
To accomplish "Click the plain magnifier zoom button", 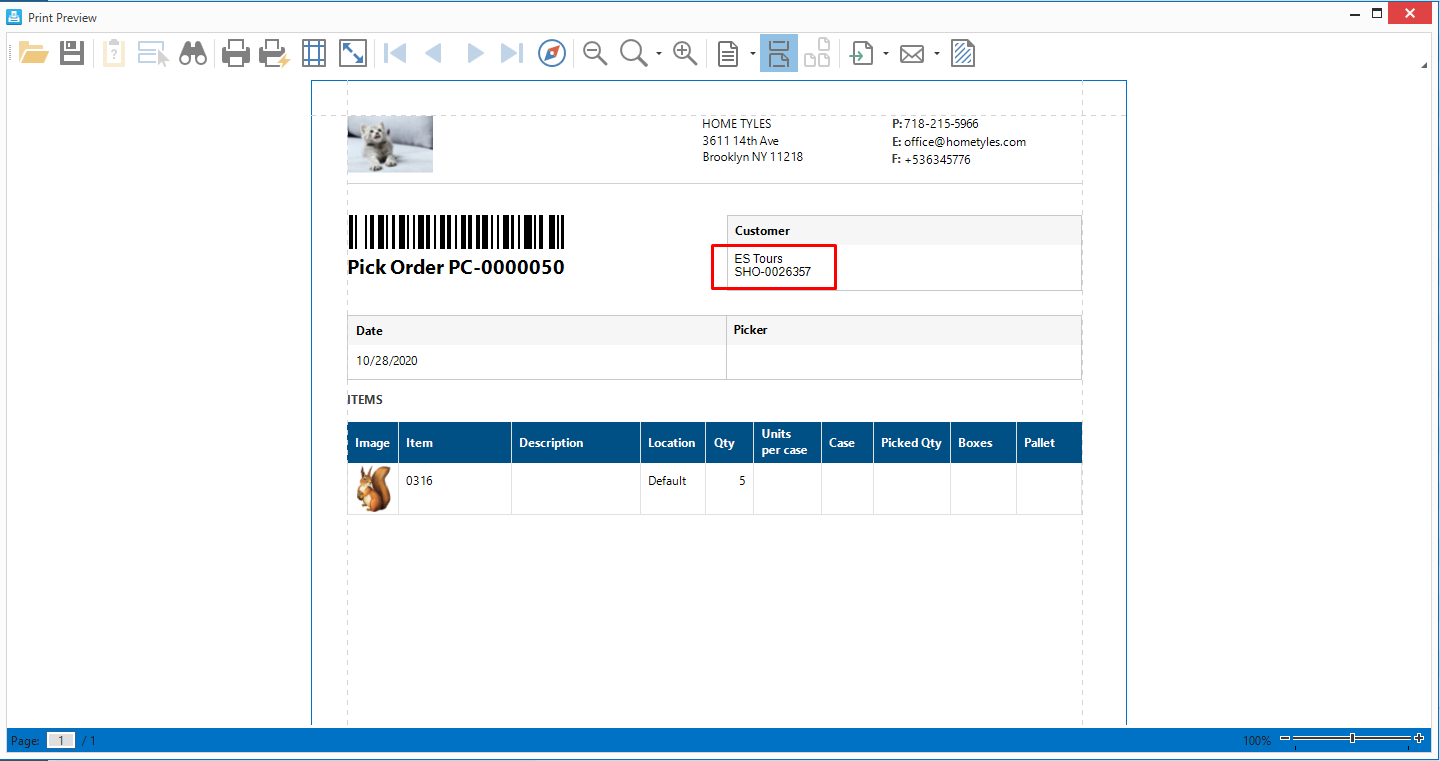I will (634, 53).
